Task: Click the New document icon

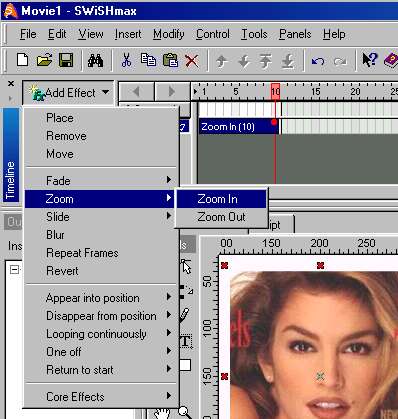Action: pos(23,60)
